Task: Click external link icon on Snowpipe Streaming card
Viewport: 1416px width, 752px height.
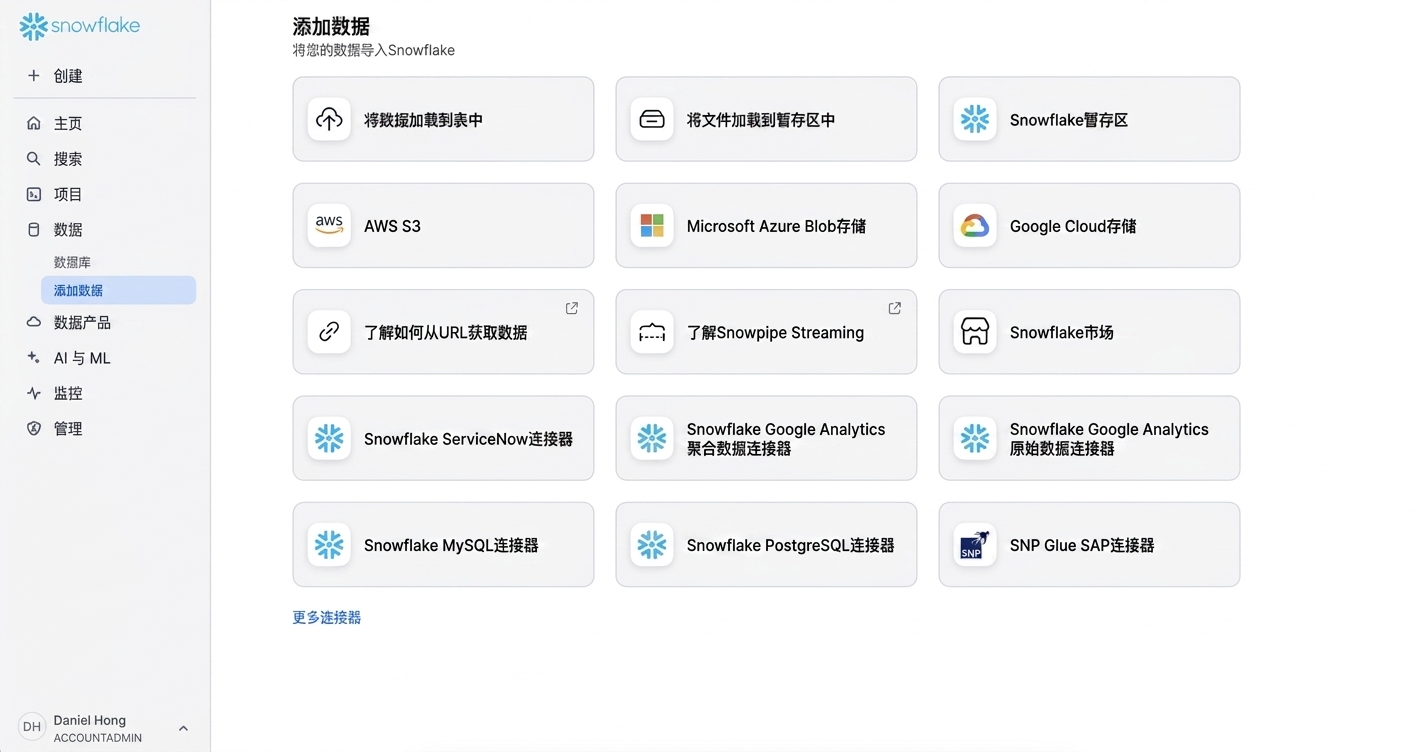Action: tap(895, 308)
